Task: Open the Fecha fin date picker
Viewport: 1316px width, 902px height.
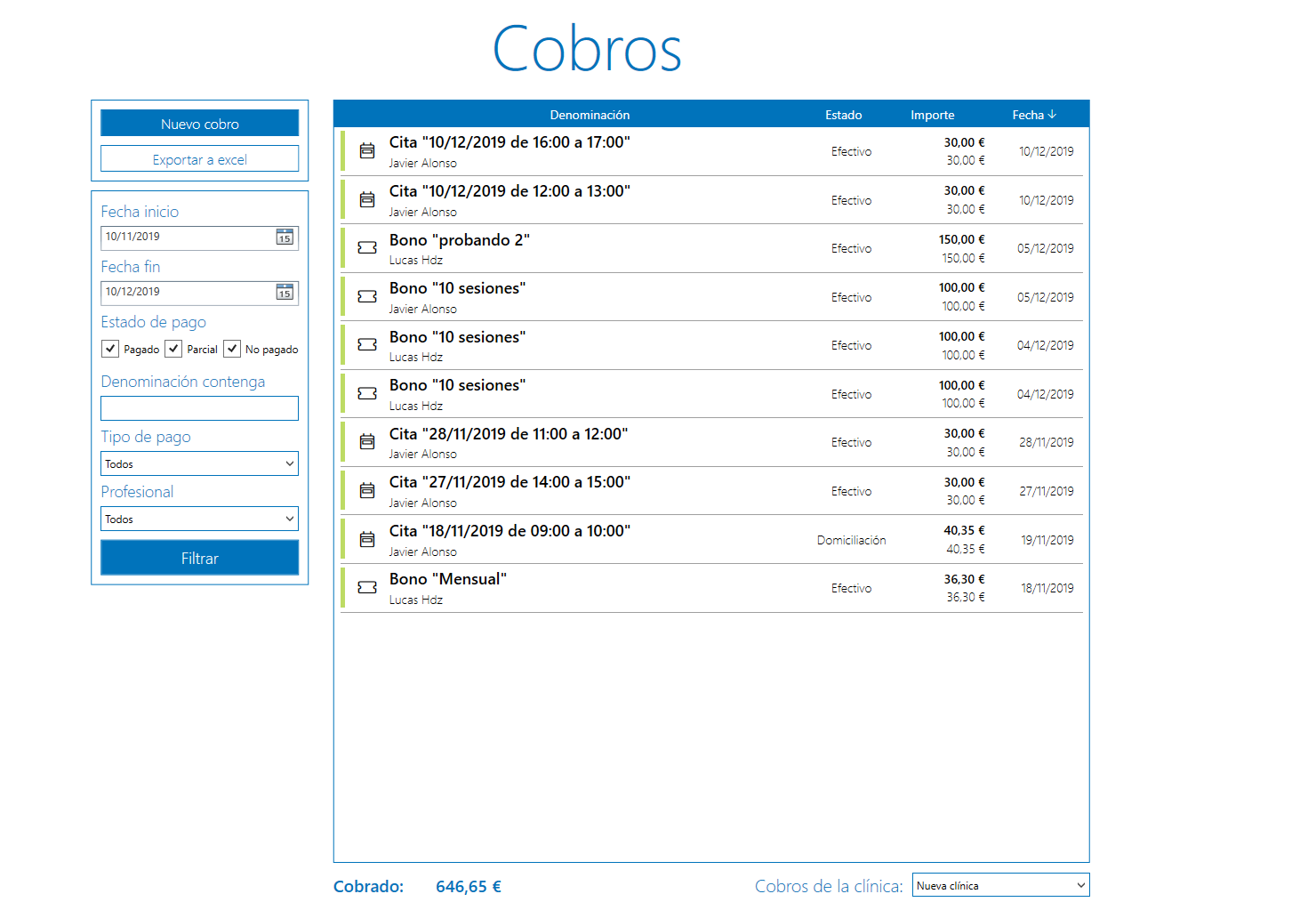Action: click(285, 293)
